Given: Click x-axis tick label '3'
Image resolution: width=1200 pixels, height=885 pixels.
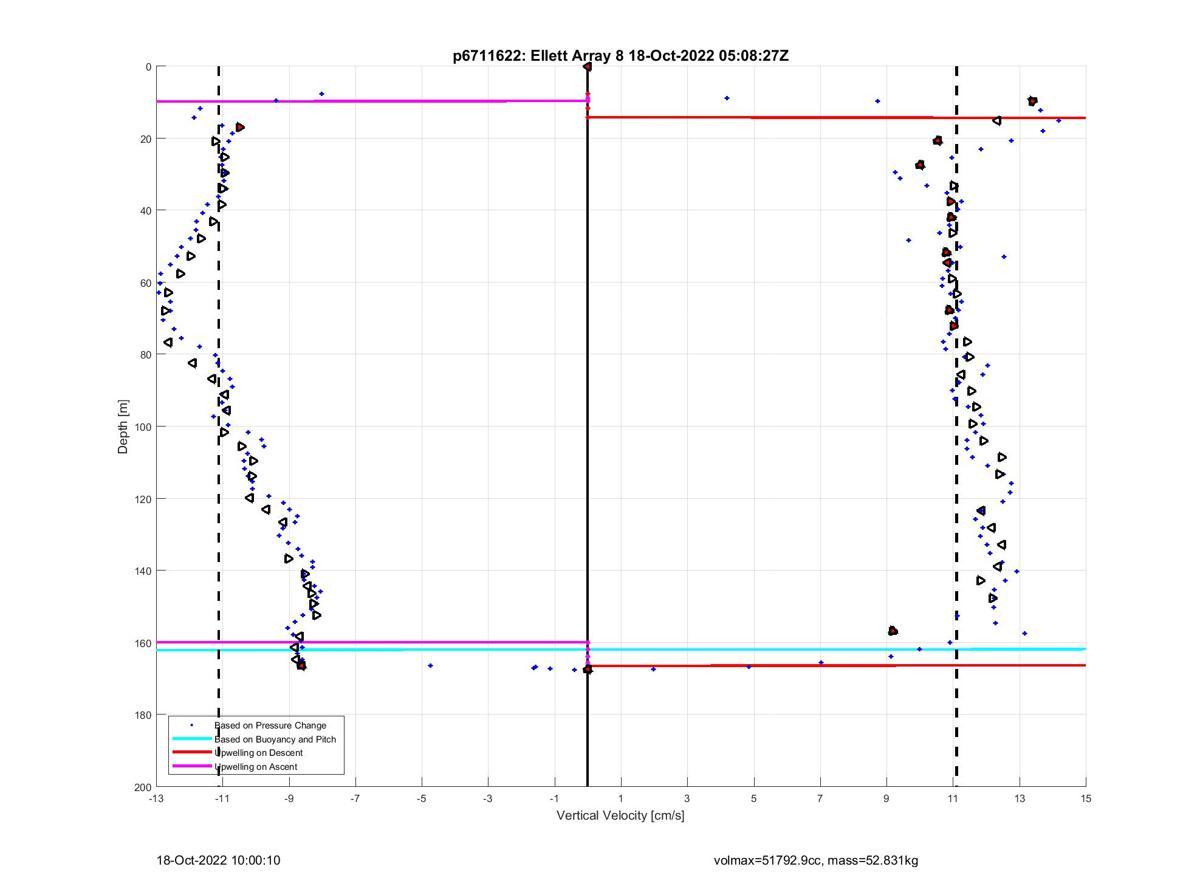Looking at the screenshot, I should (x=687, y=799).
